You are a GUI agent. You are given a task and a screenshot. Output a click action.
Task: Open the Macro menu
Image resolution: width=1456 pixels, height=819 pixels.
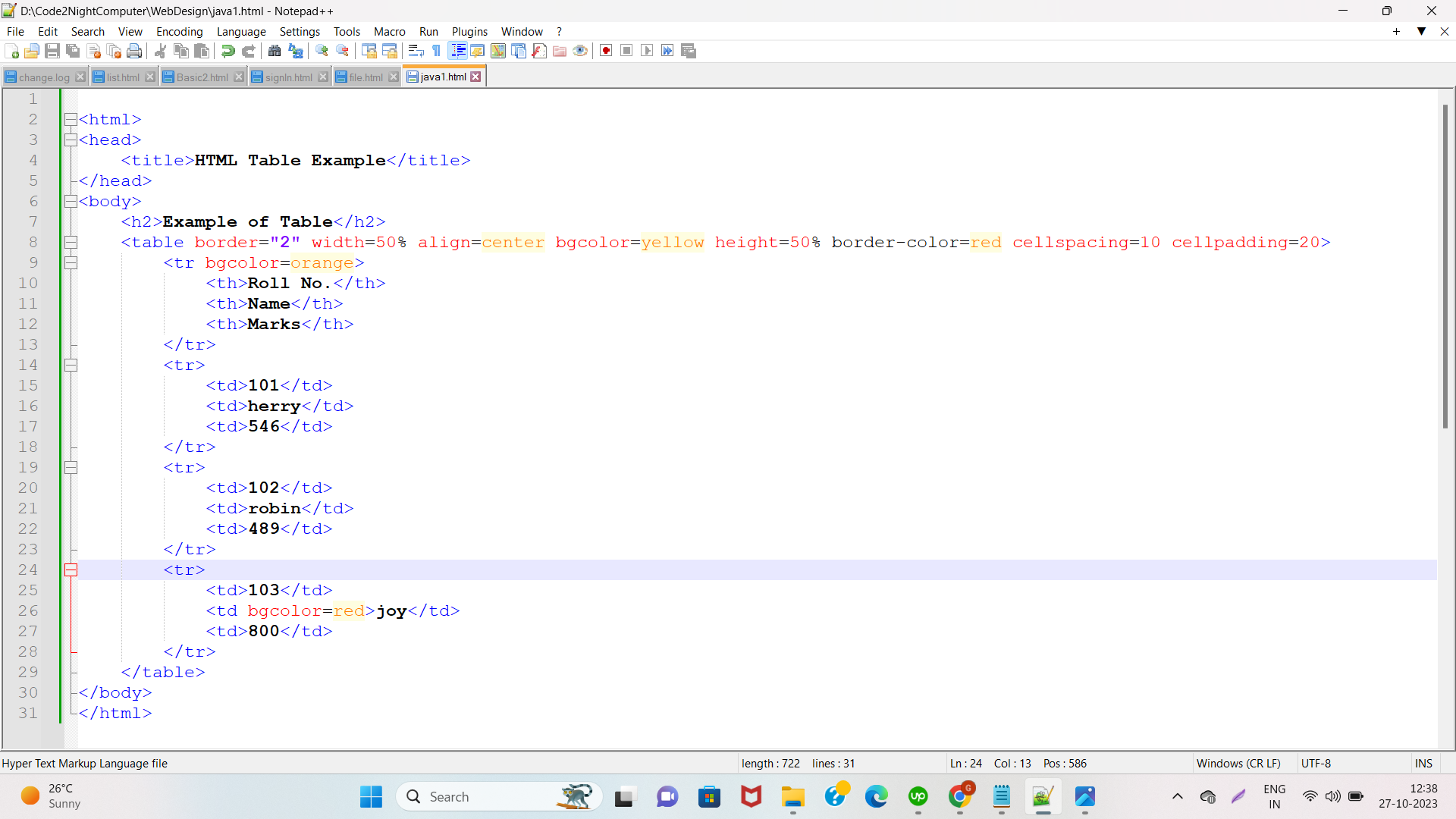(389, 32)
